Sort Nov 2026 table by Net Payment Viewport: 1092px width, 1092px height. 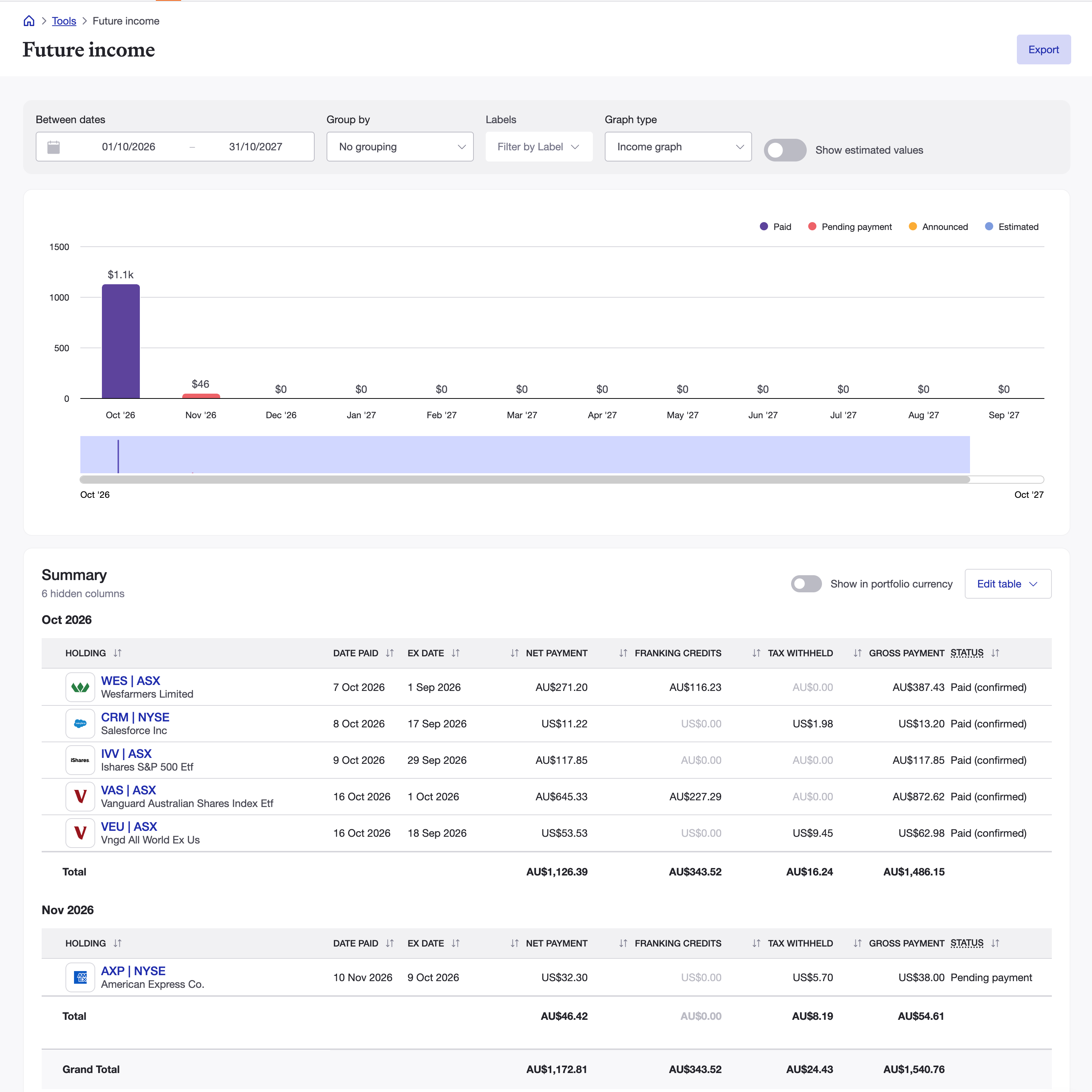click(514, 943)
